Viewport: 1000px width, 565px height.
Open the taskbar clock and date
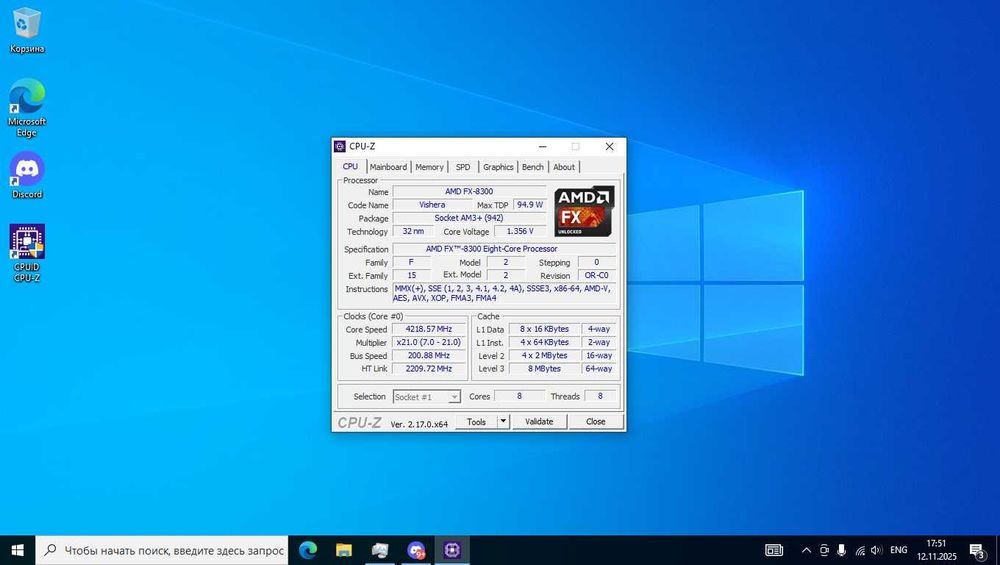pyautogui.click(x=936, y=550)
